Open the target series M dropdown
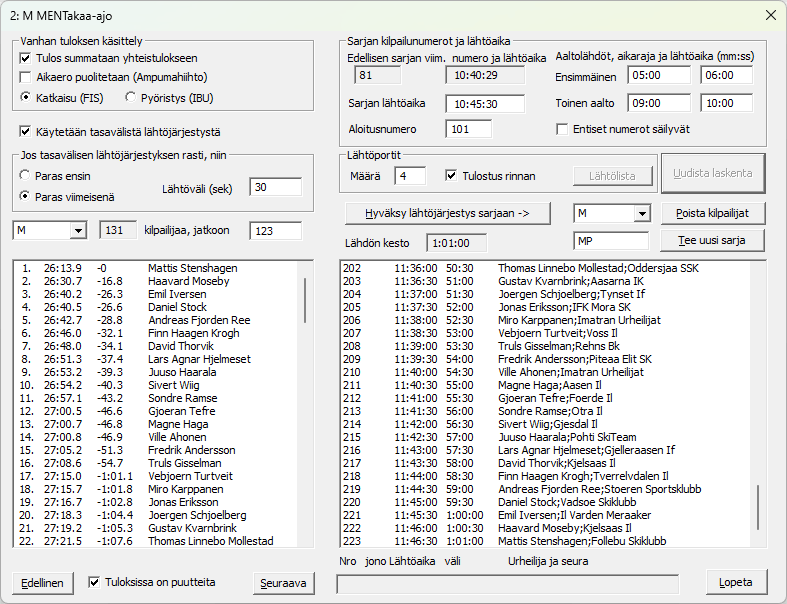The height and width of the screenshot is (604, 787). click(642, 213)
